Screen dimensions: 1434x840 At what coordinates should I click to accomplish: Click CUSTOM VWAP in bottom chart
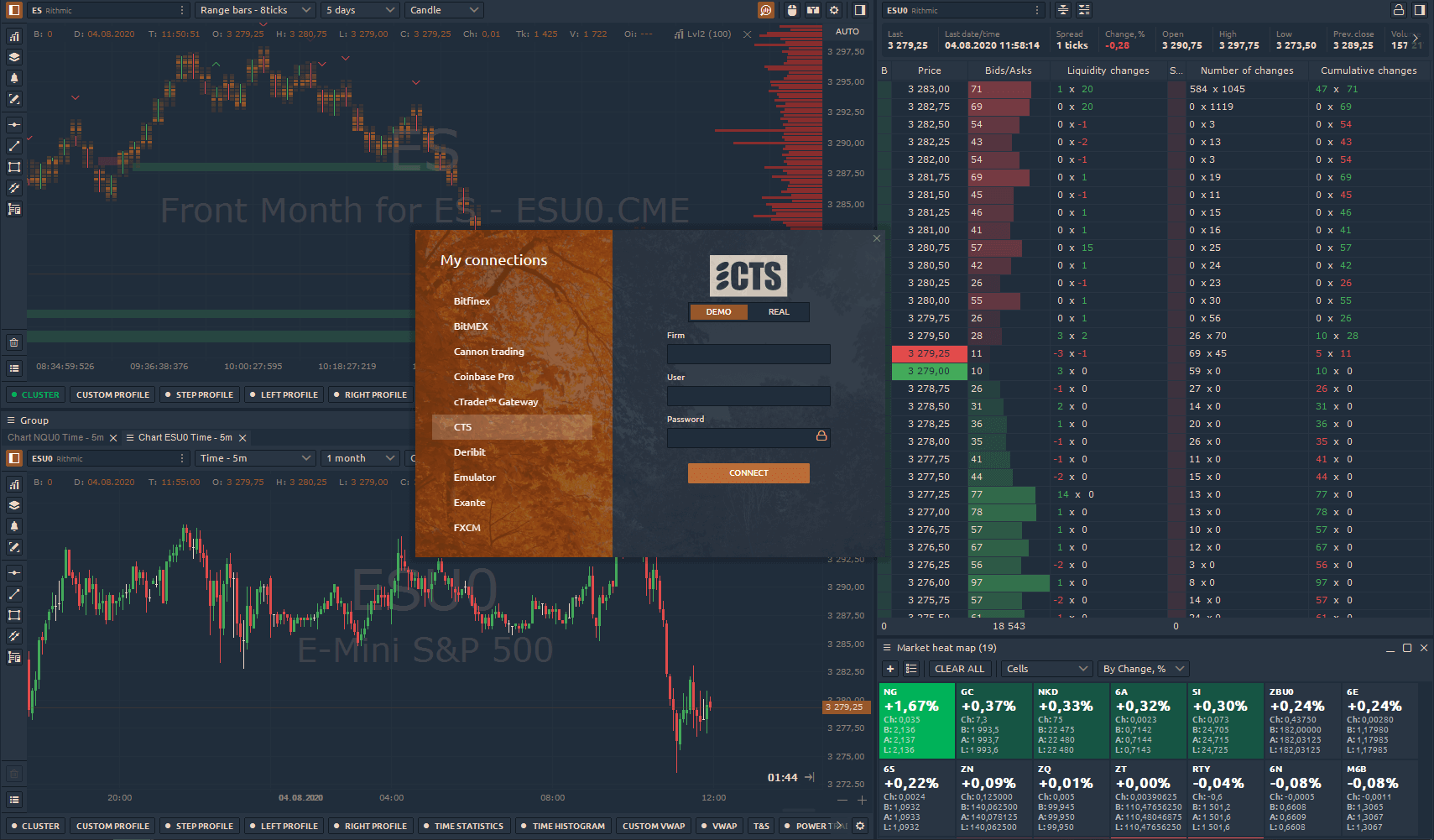pyautogui.click(x=654, y=826)
